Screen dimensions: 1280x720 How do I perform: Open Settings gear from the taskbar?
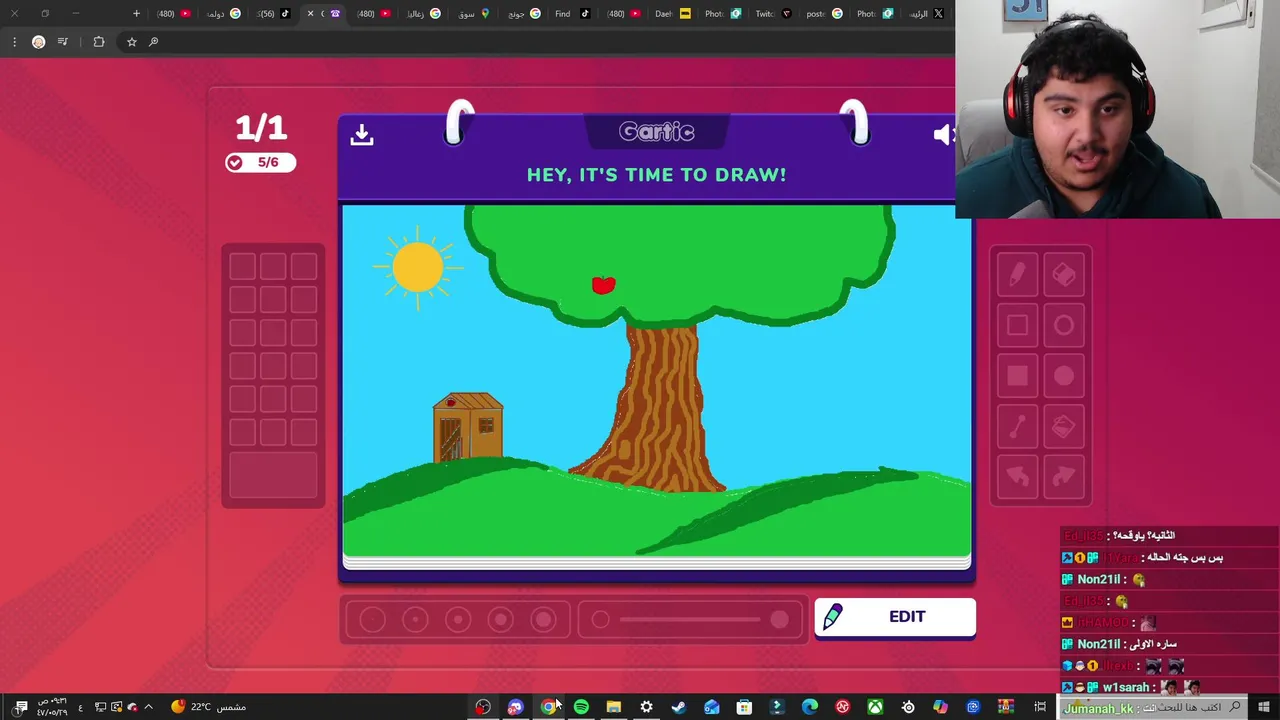(x=646, y=707)
